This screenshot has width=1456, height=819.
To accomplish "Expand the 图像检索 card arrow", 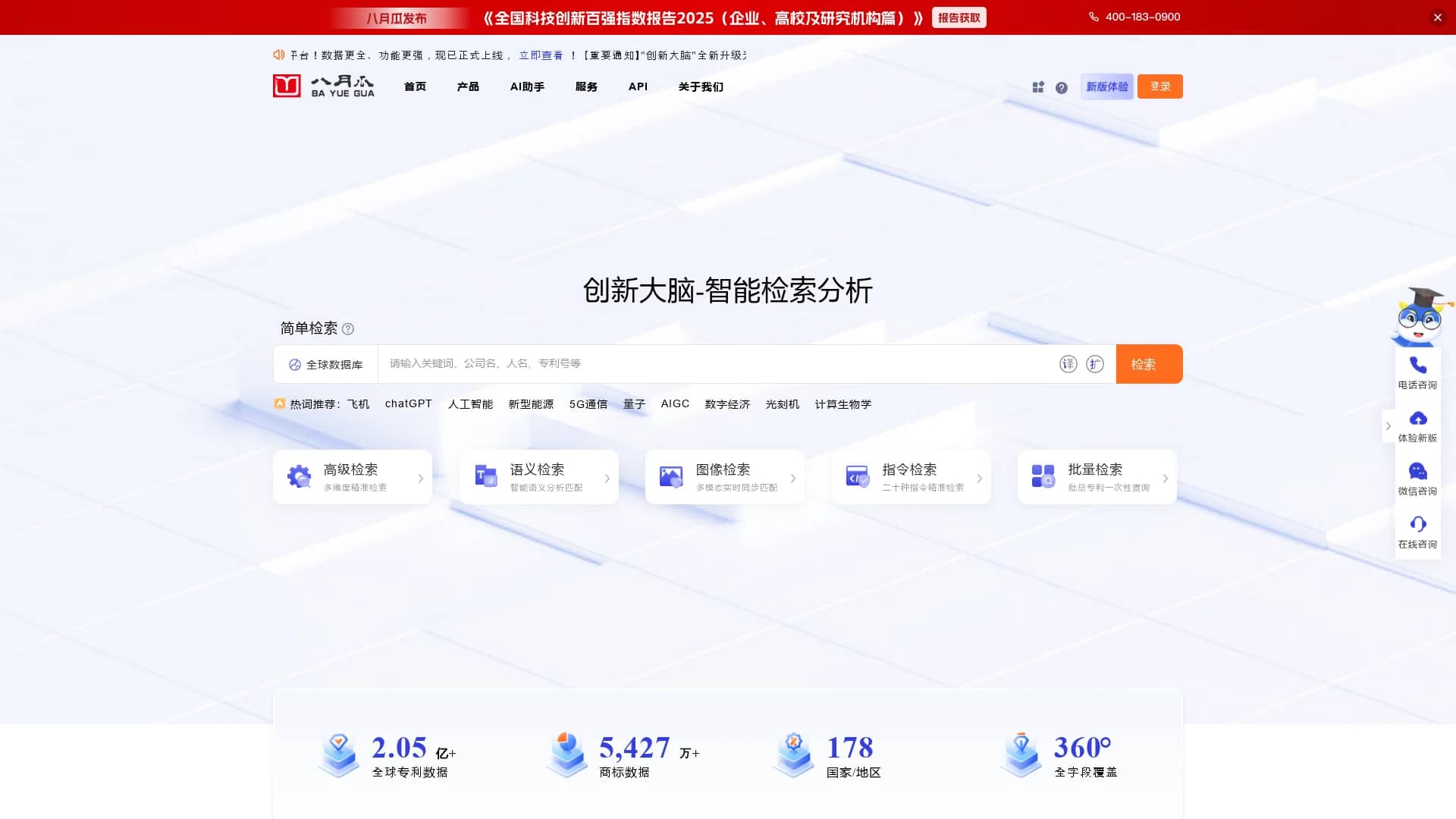I will pos(793,479).
